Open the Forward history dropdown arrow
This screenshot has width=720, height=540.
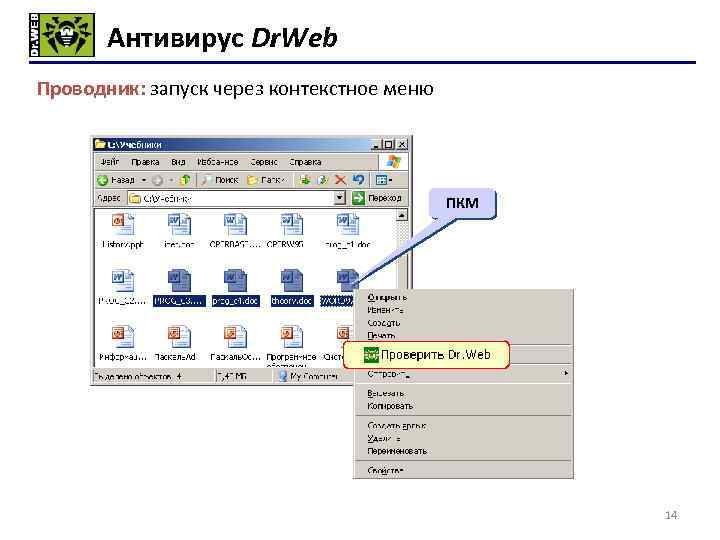(171, 180)
